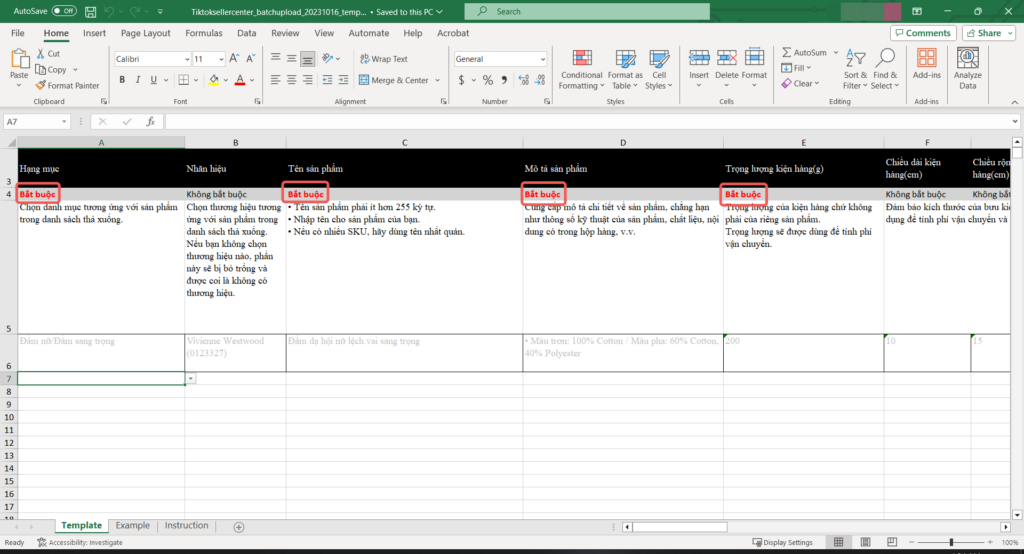Switch to the Instruction sheet tab

coord(186,526)
